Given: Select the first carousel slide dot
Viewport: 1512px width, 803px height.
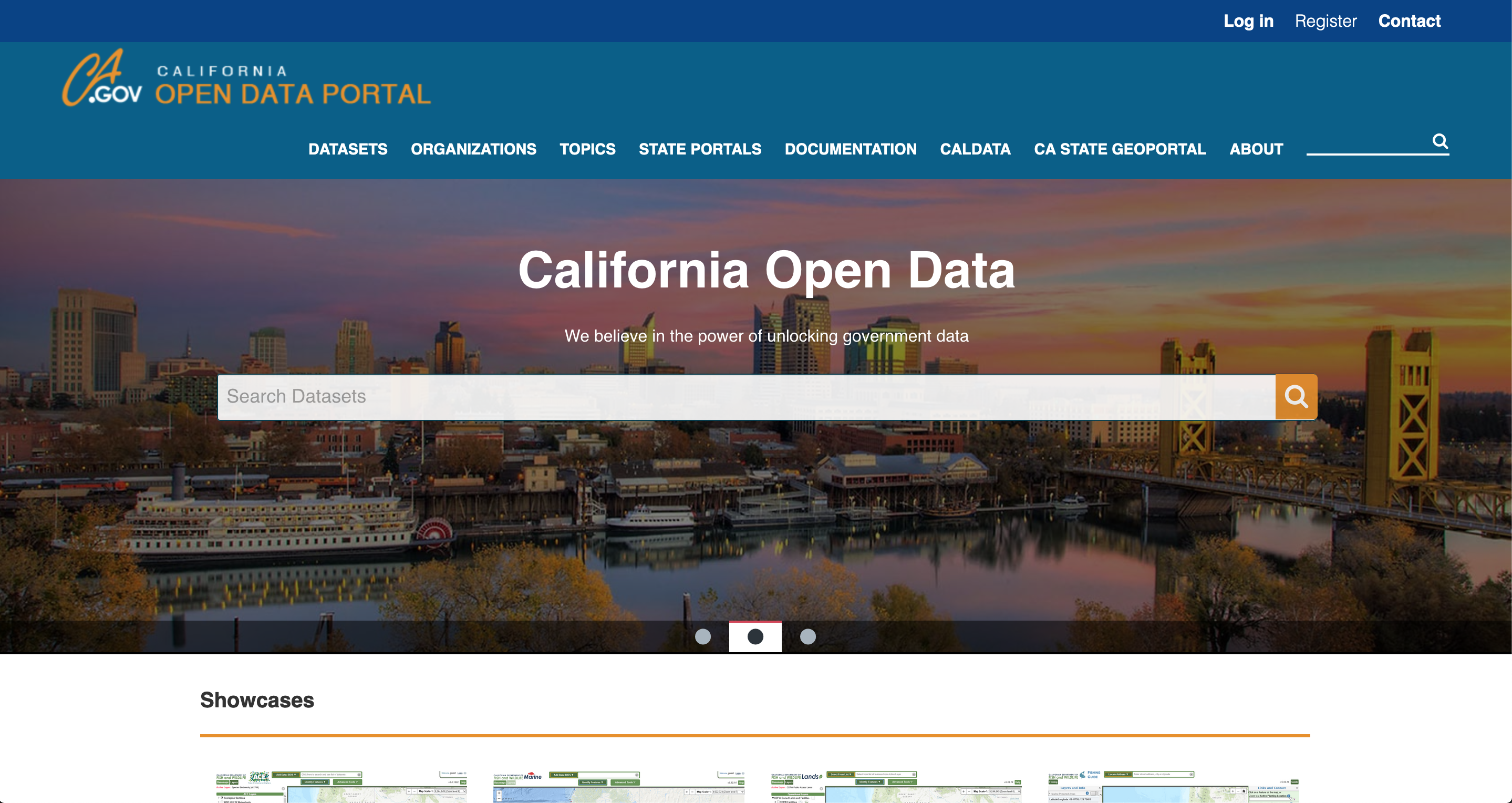Looking at the screenshot, I should coord(702,636).
